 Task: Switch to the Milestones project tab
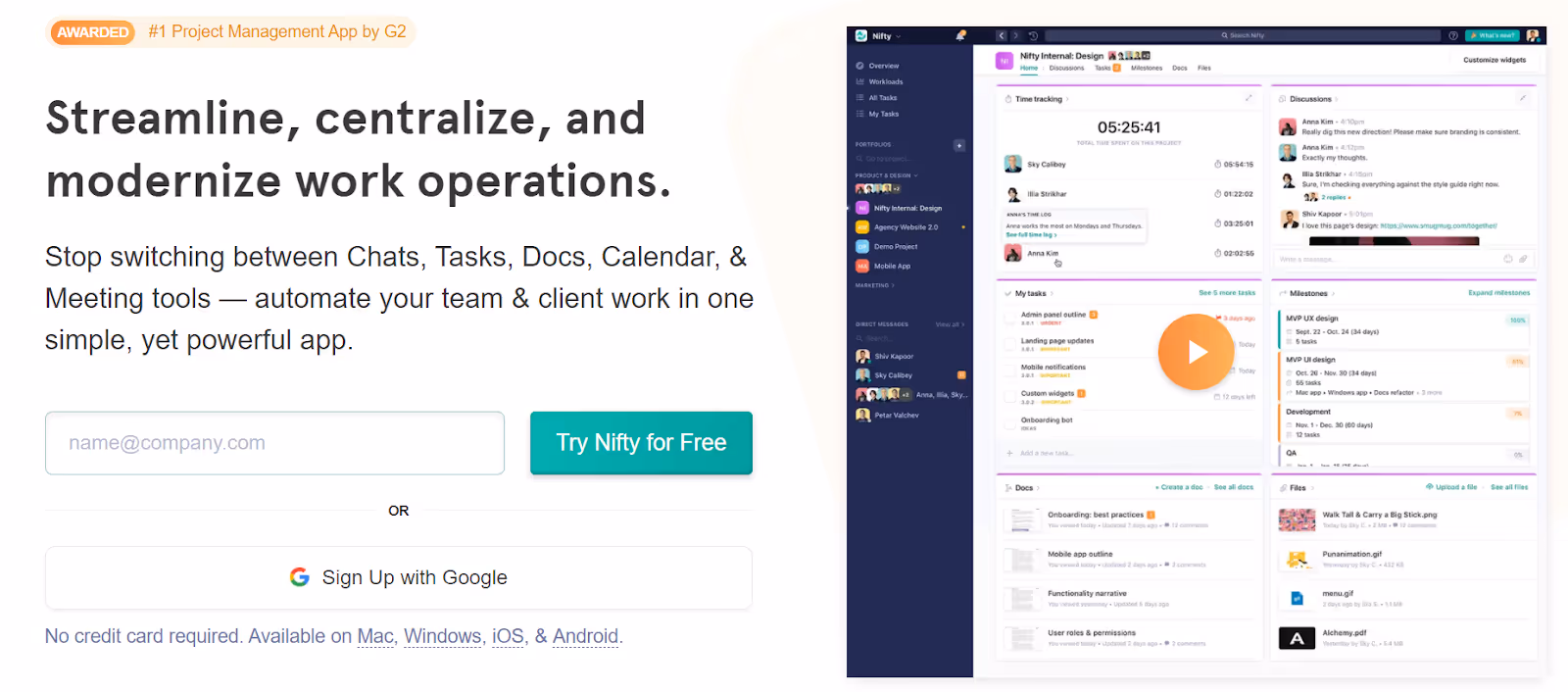(1147, 68)
